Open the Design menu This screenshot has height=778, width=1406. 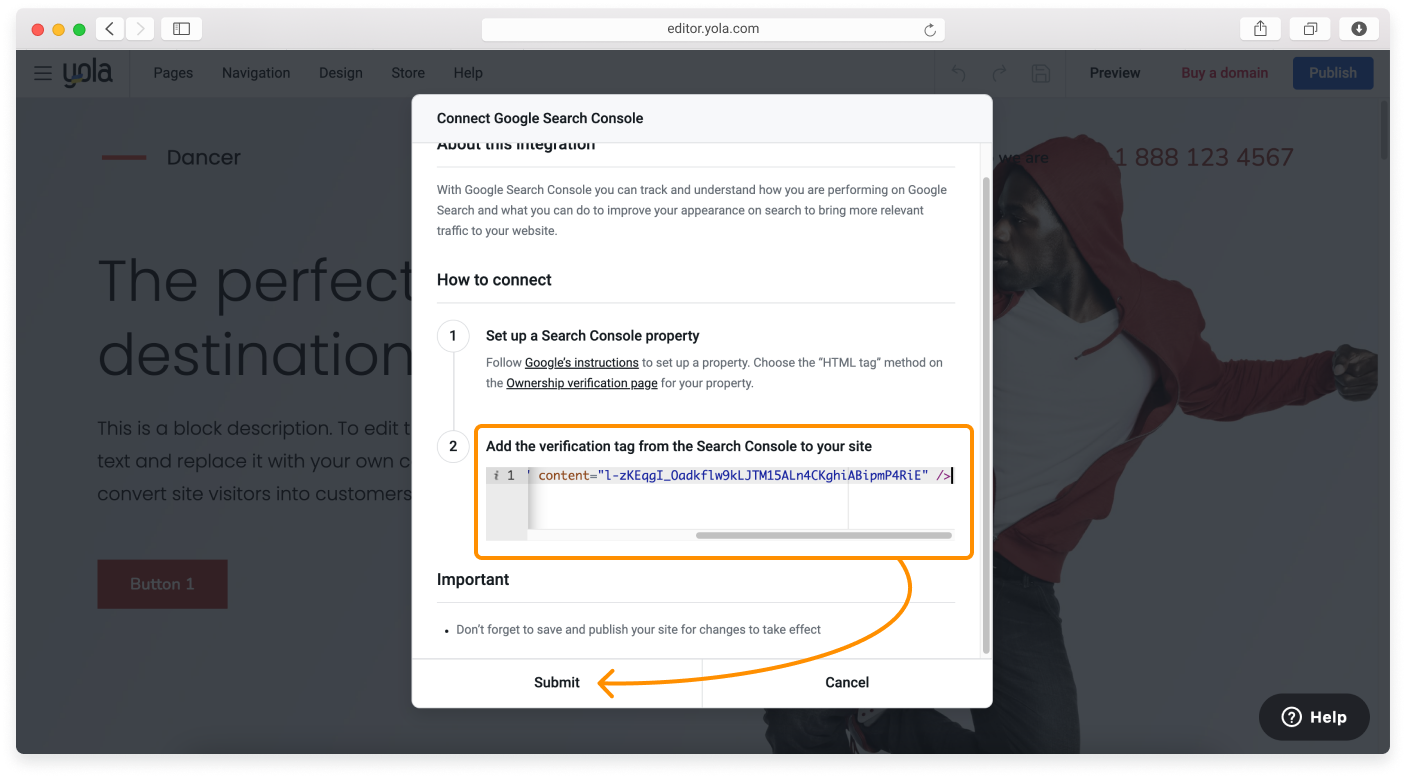point(340,73)
